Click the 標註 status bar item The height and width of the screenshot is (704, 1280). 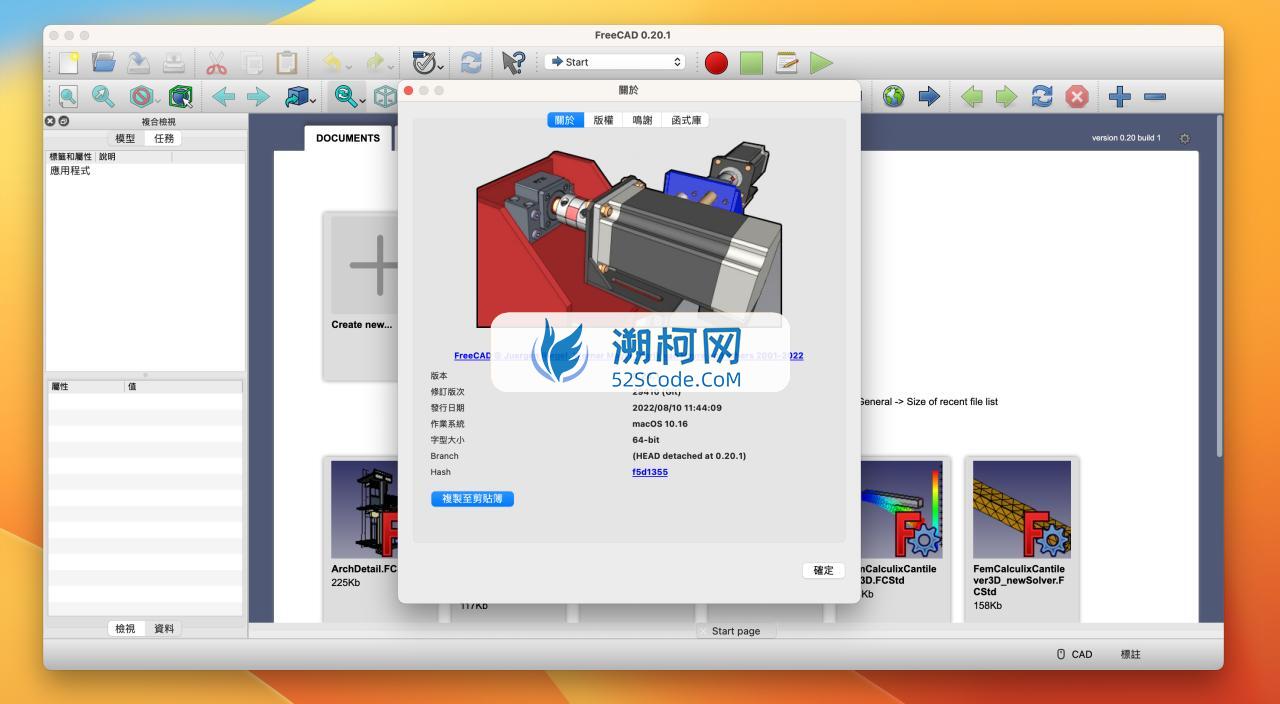(1130, 654)
